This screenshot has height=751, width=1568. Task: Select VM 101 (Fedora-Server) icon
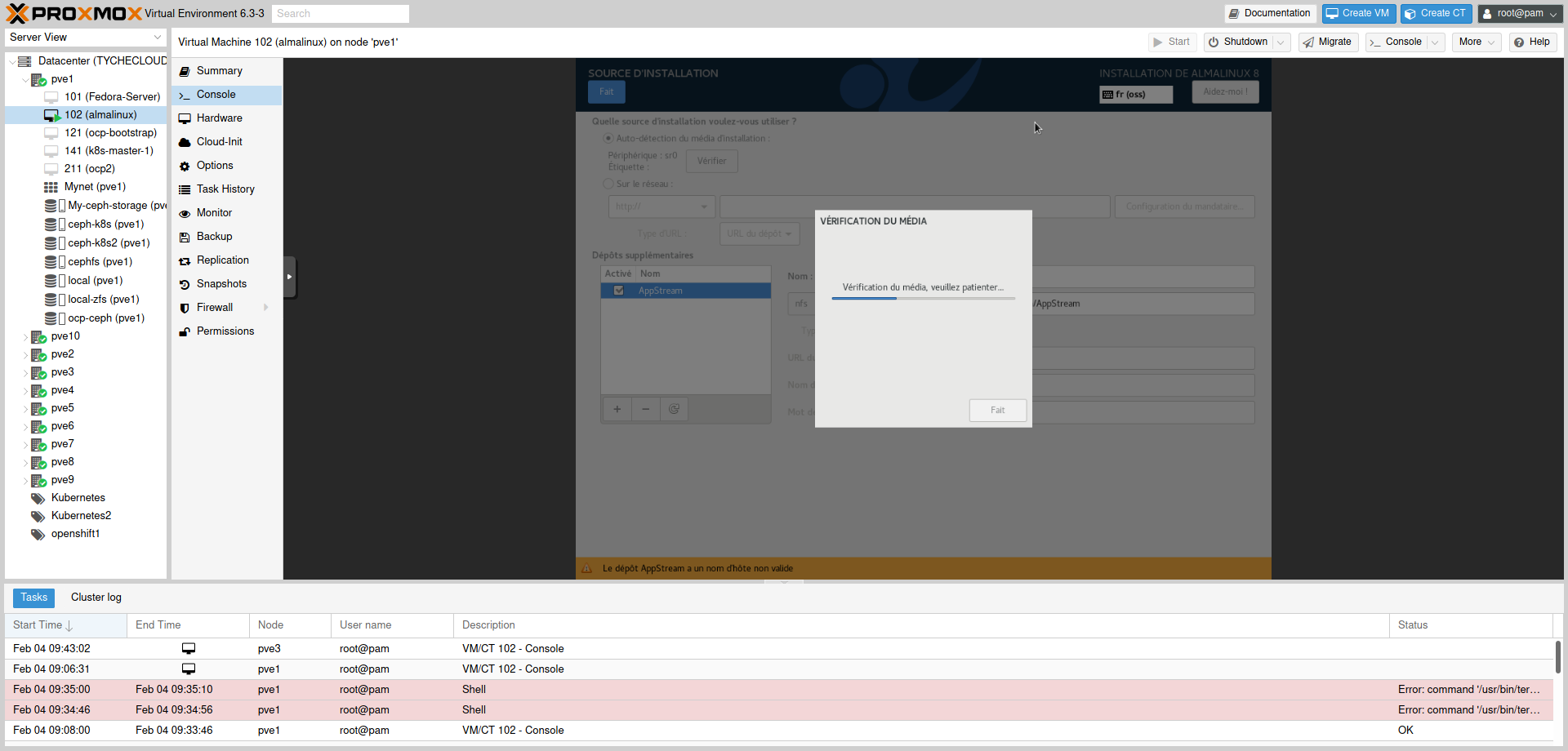point(51,97)
